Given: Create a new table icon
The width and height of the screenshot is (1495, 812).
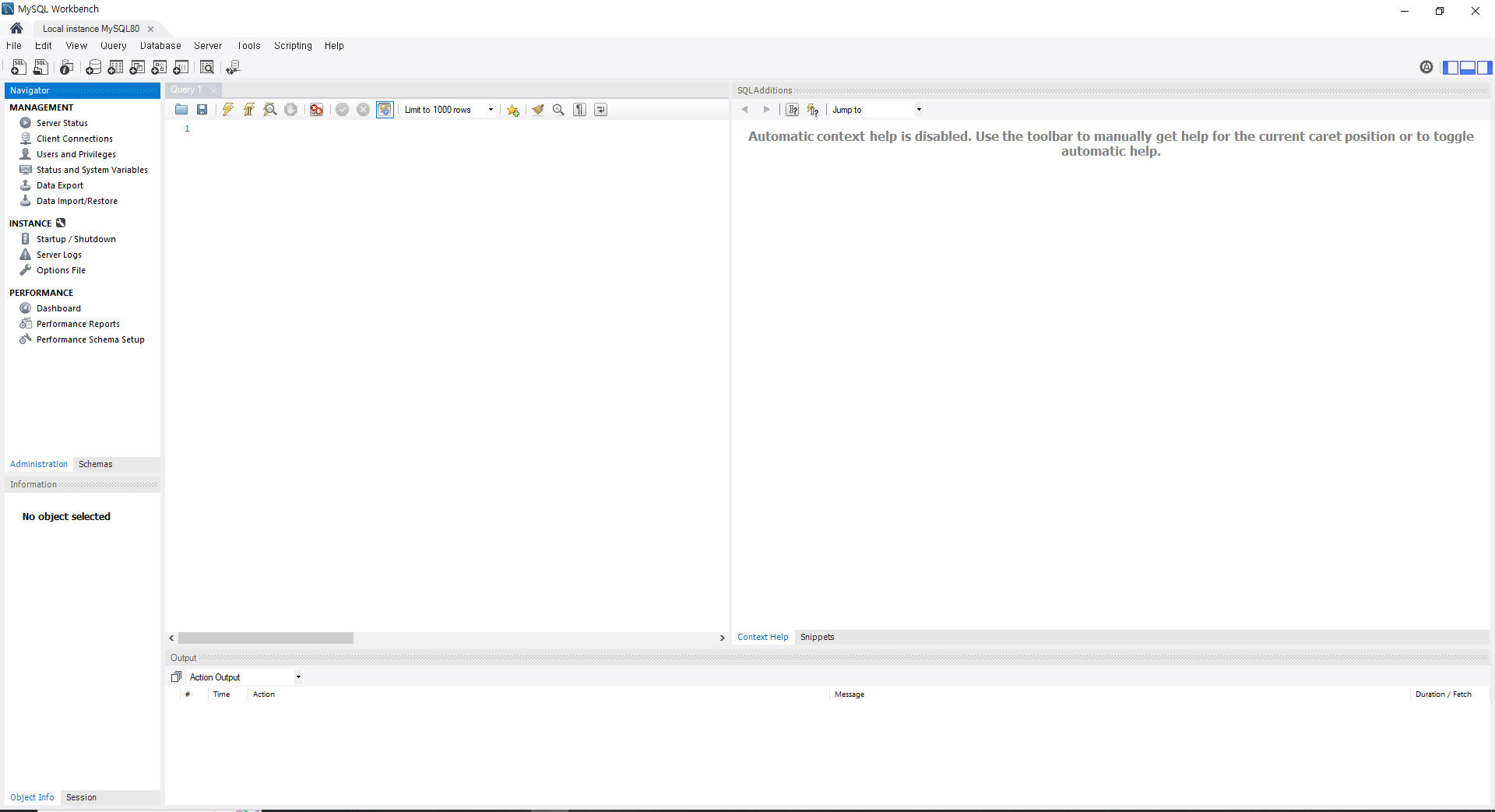Looking at the screenshot, I should (115, 68).
